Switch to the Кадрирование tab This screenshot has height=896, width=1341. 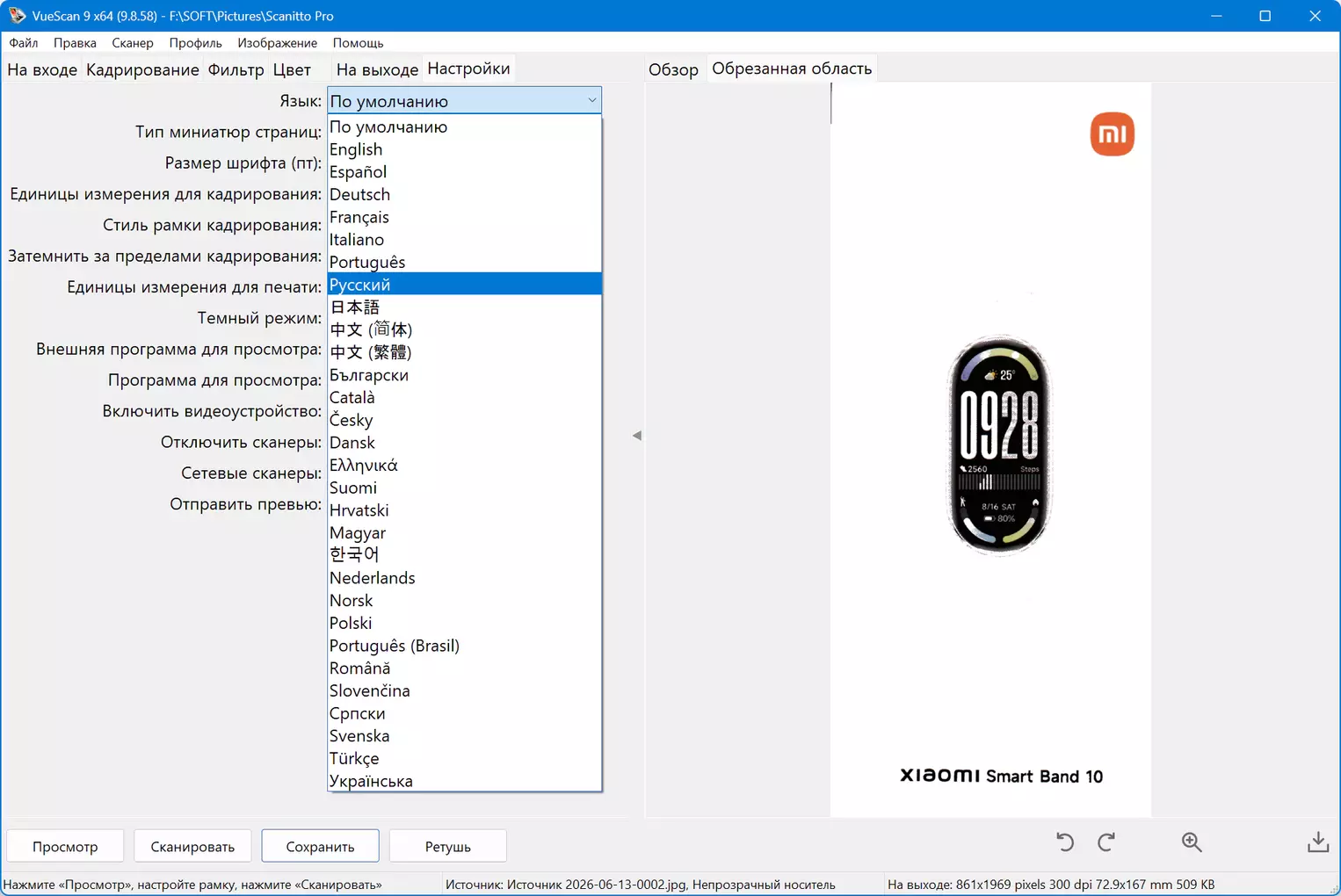click(x=142, y=69)
